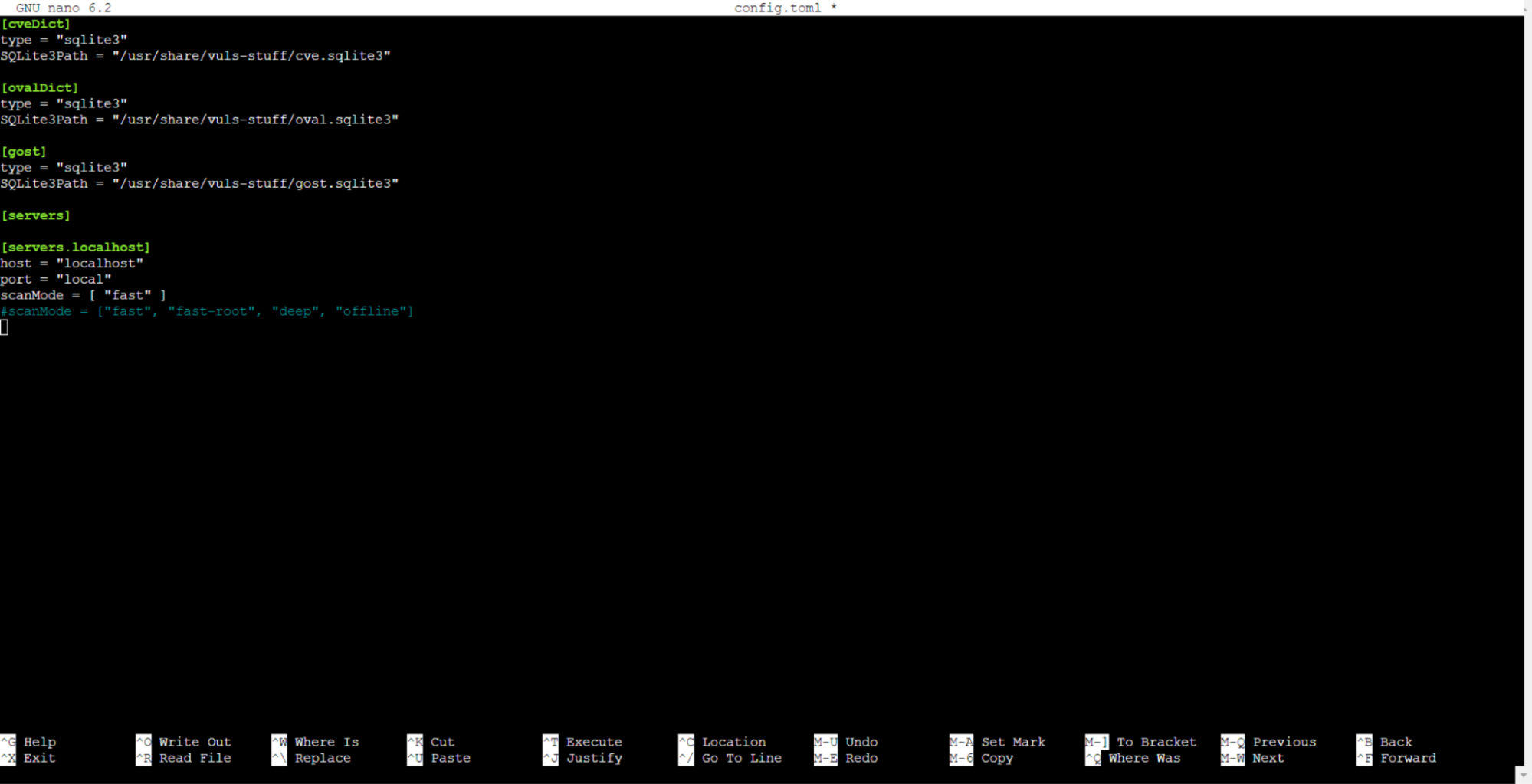This screenshot has width=1532, height=784.
Task: Click the Redo shortcut label
Action: click(861, 758)
